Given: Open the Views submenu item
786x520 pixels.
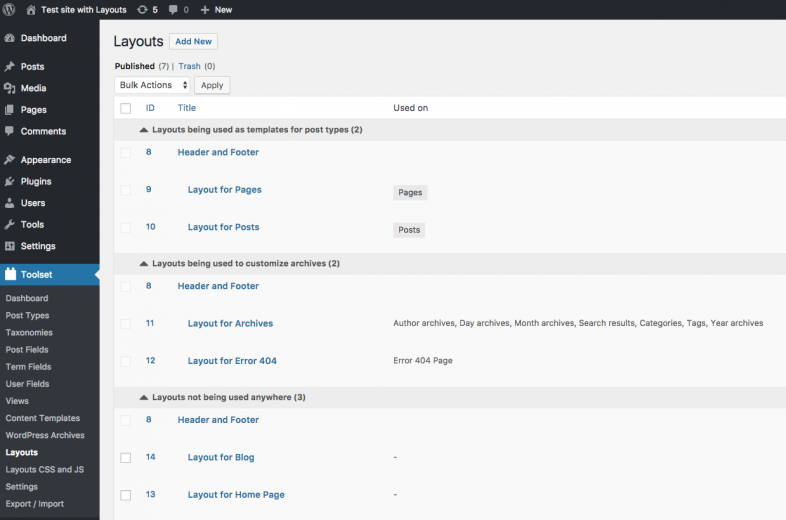Looking at the screenshot, I should point(17,401).
